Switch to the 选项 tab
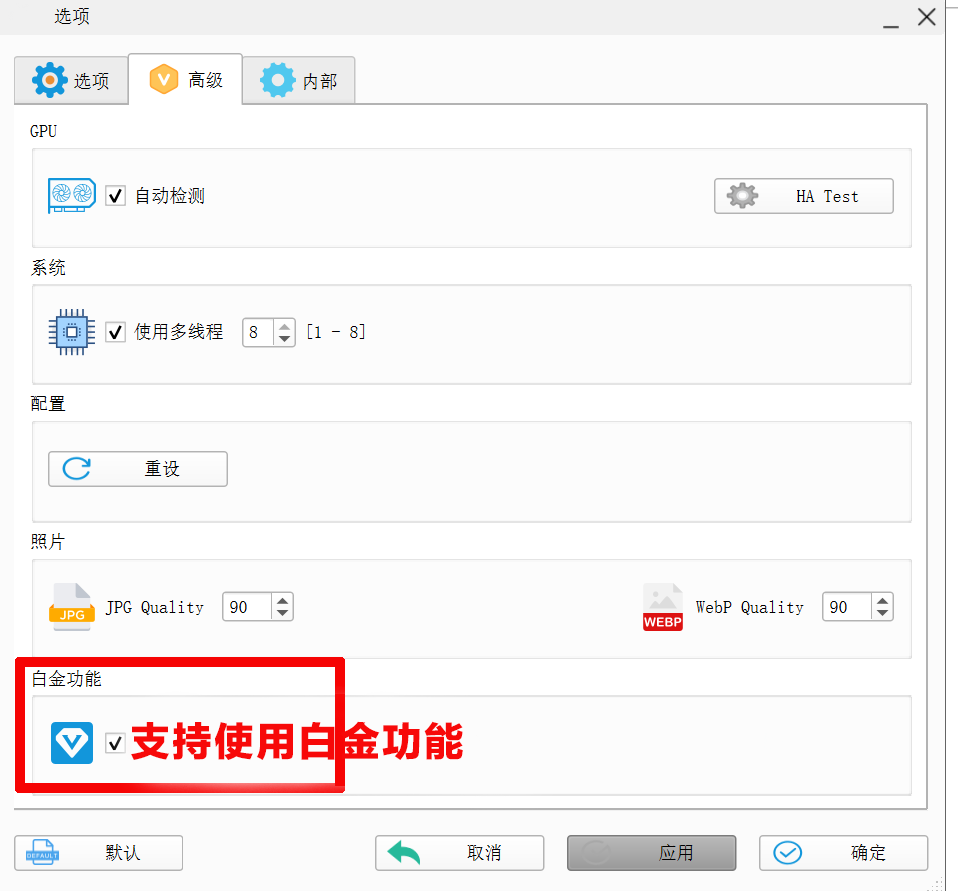The height and width of the screenshot is (891, 958). pyautogui.click(x=71, y=80)
